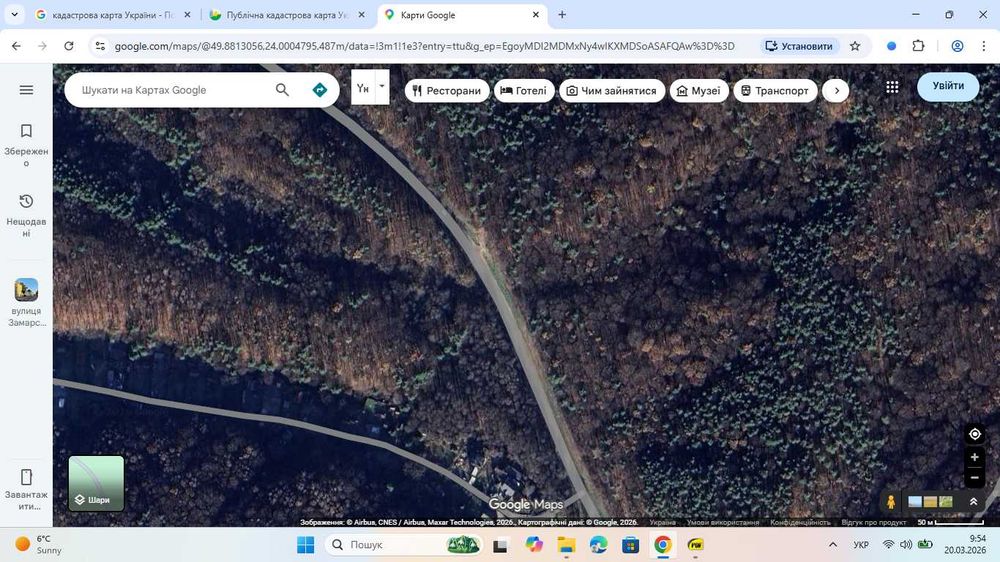Open the Конфіденційність link
1000x562 pixels.
pos(800,522)
